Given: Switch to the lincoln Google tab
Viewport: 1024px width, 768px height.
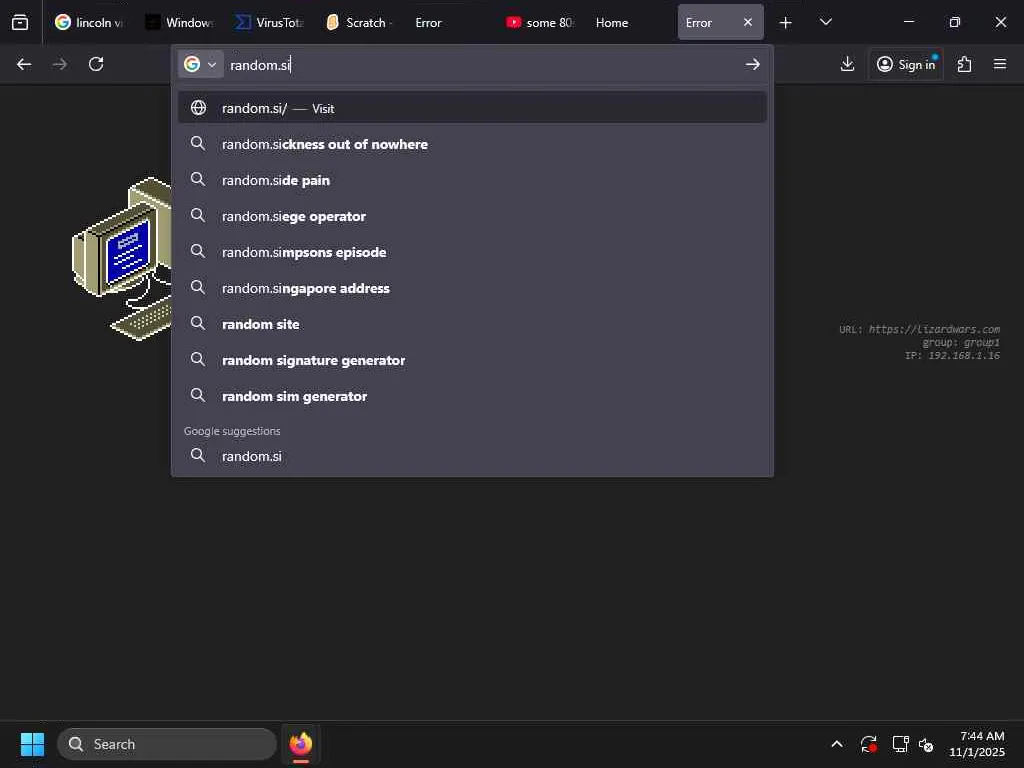Looking at the screenshot, I should point(89,22).
